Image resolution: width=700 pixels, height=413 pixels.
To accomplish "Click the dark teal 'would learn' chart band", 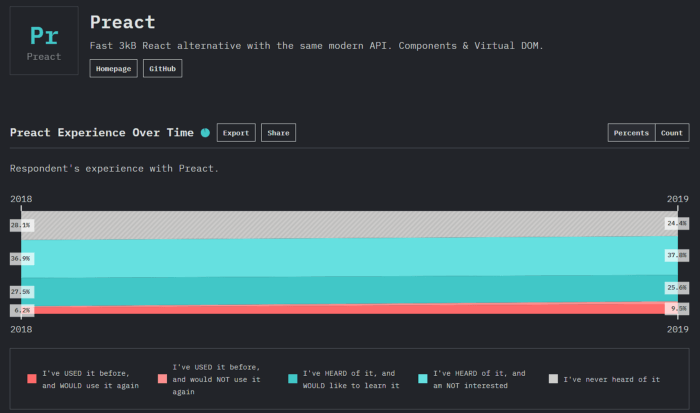I will click(349, 290).
